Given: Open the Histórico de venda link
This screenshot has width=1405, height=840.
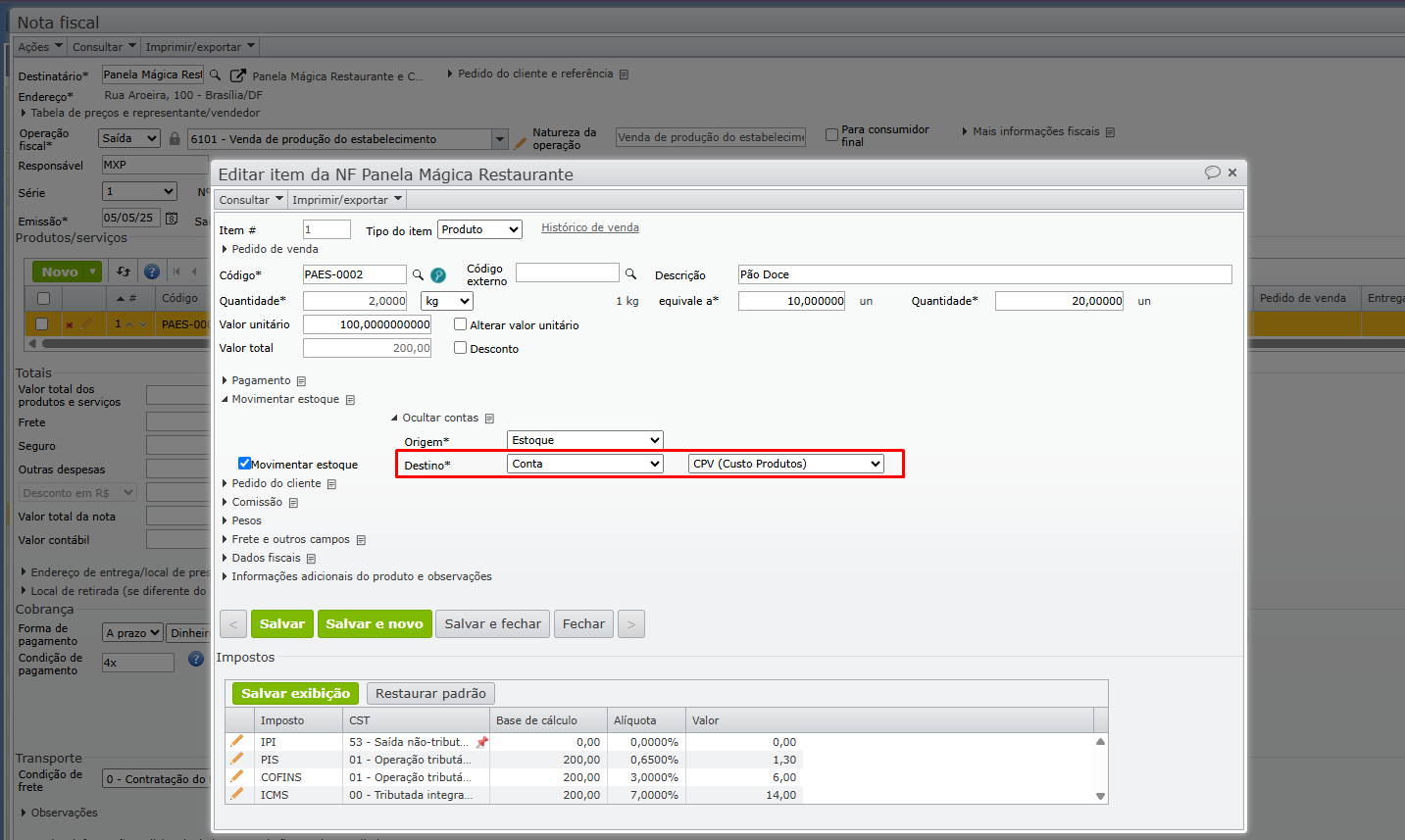Looking at the screenshot, I should (589, 227).
